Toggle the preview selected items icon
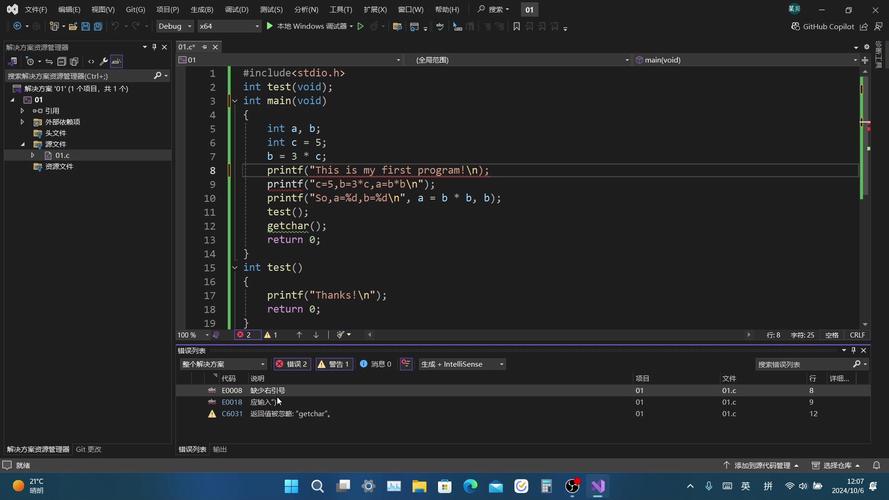Image resolution: width=889 pixels, height=500 pixels. [116, 61]
